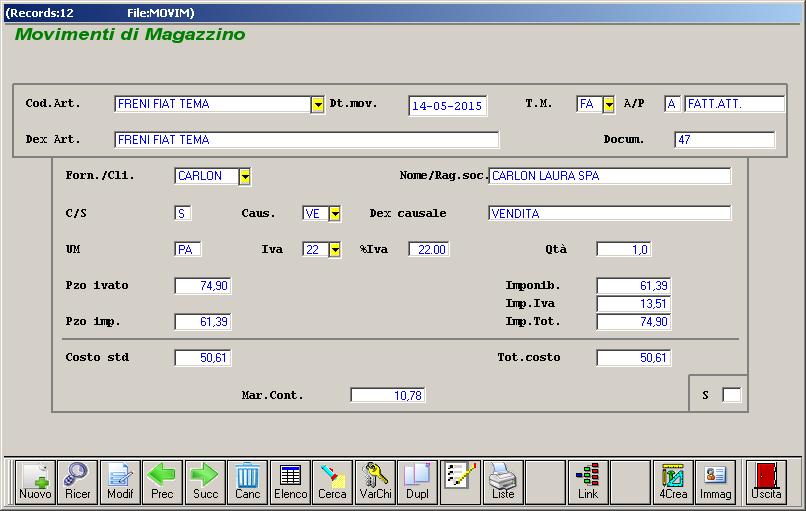Click the Pzo imp. price field
The image size is (806, 511).
[x=203, y=322]
